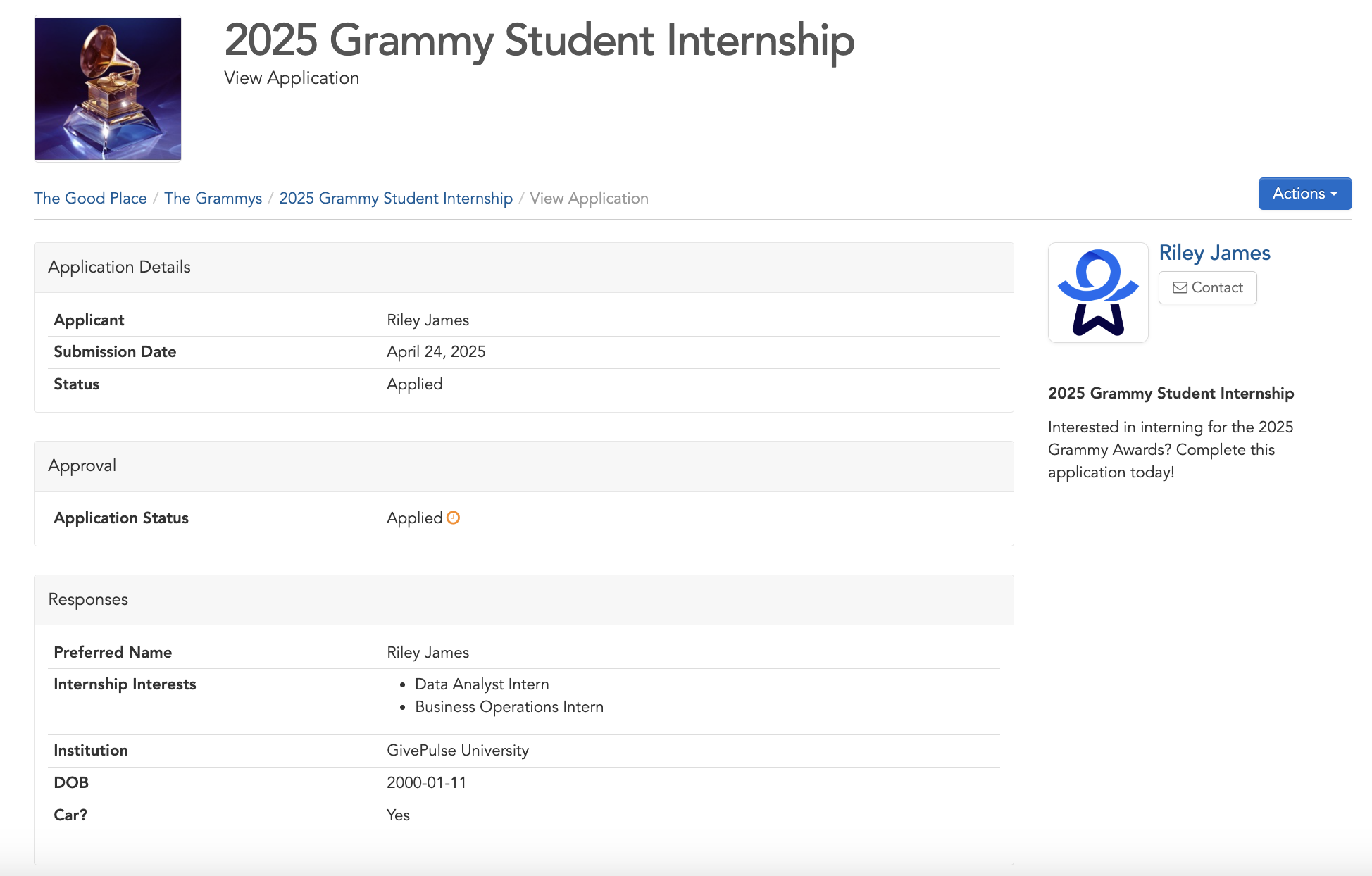Click Riley James avatar ribbon icon
Screen dimensions: 1372x876
click(1098, 292)
